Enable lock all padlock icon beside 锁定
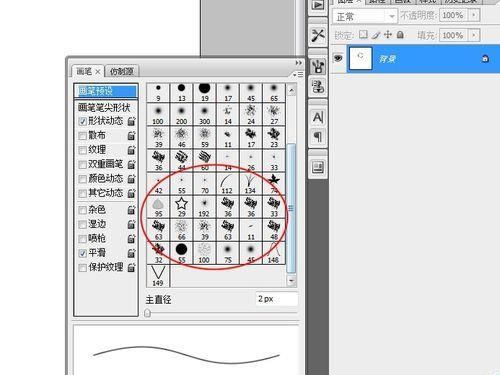The image size is (500, 375). (400, 34)
